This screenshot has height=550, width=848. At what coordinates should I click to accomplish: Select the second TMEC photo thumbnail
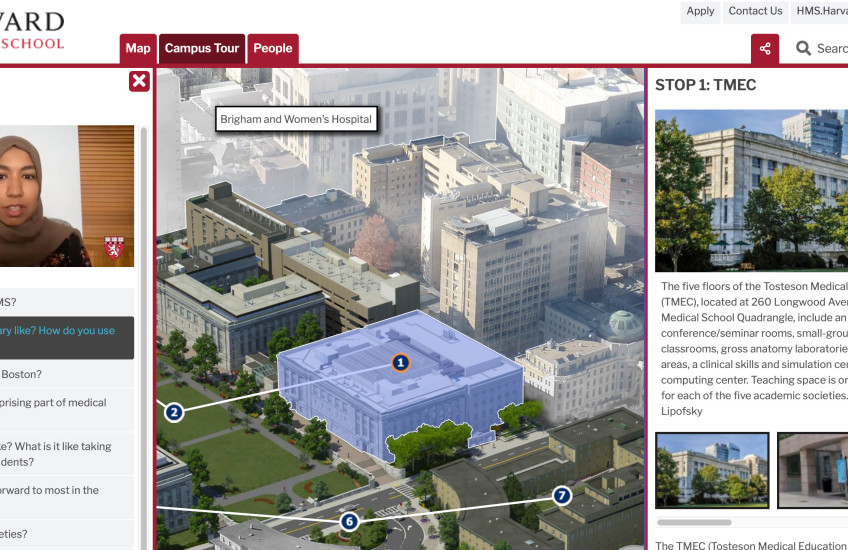[x=812, y=469]
